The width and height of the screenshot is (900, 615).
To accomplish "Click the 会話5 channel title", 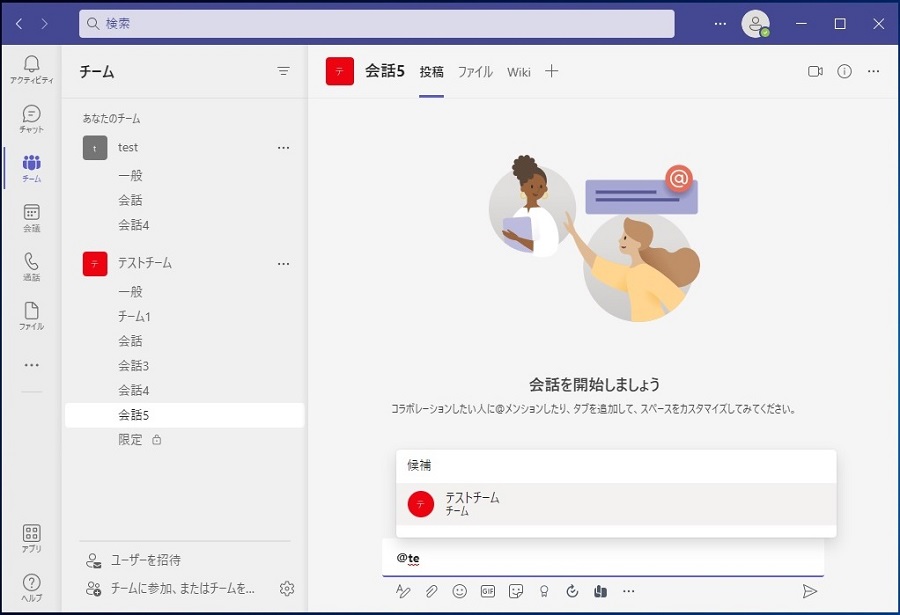I will [385, 71].
